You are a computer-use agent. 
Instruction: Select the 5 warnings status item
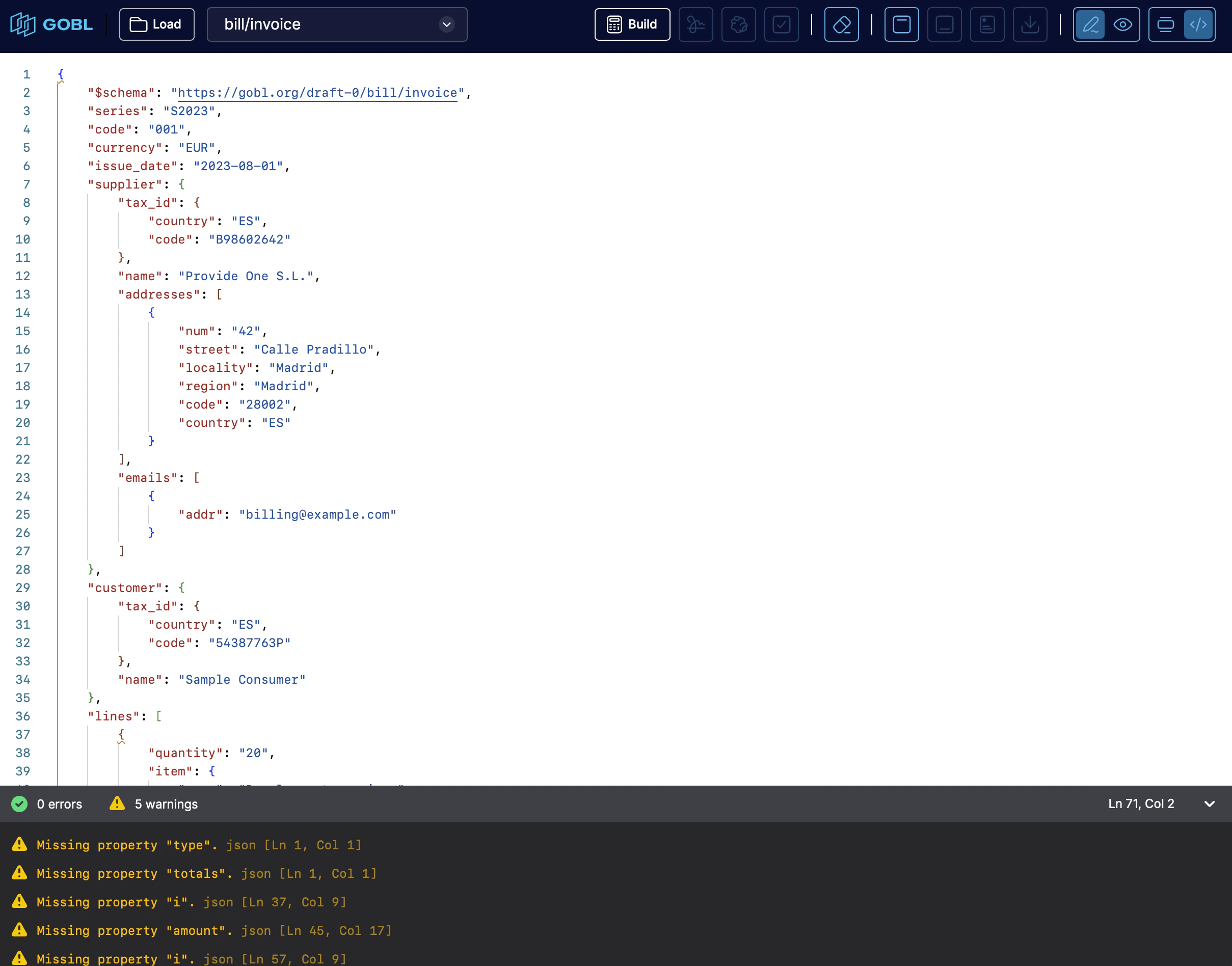[x=153, y=803]
